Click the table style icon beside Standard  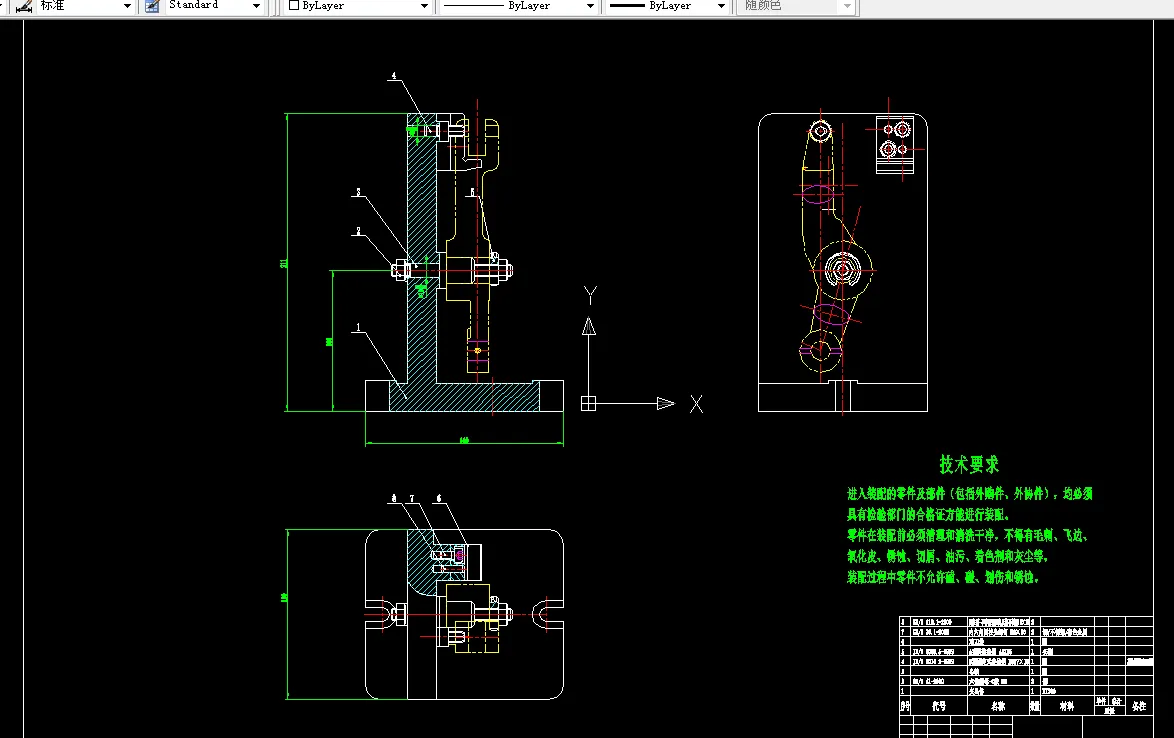(x=153, y=6)
